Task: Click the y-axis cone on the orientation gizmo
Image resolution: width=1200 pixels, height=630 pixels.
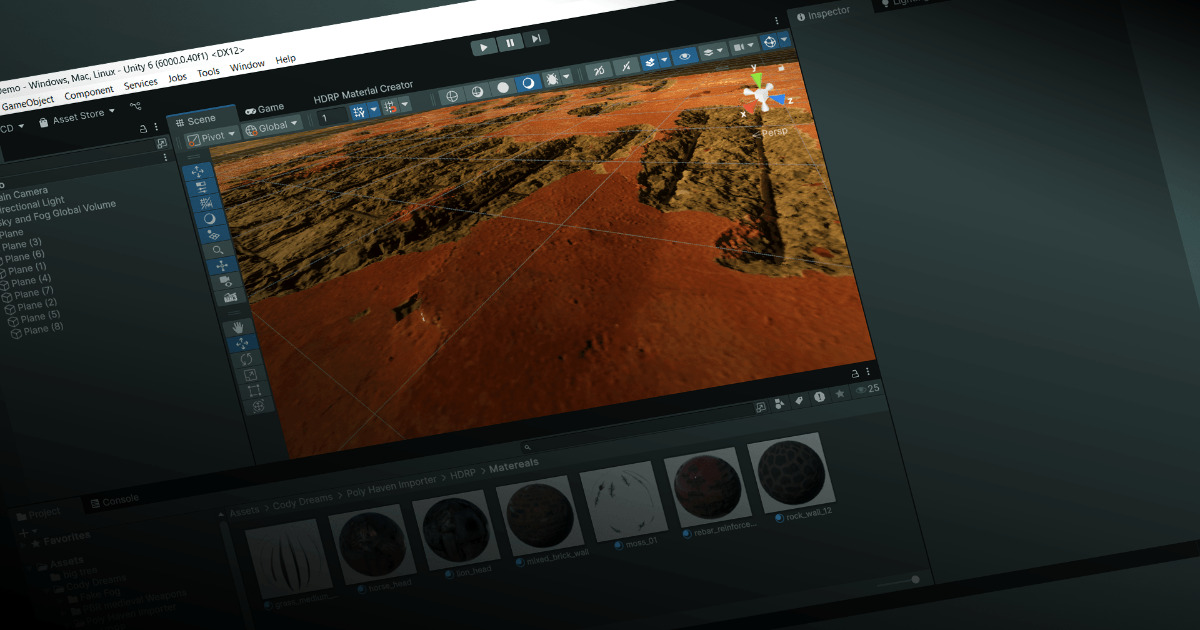Action: [x=756, y=79]
